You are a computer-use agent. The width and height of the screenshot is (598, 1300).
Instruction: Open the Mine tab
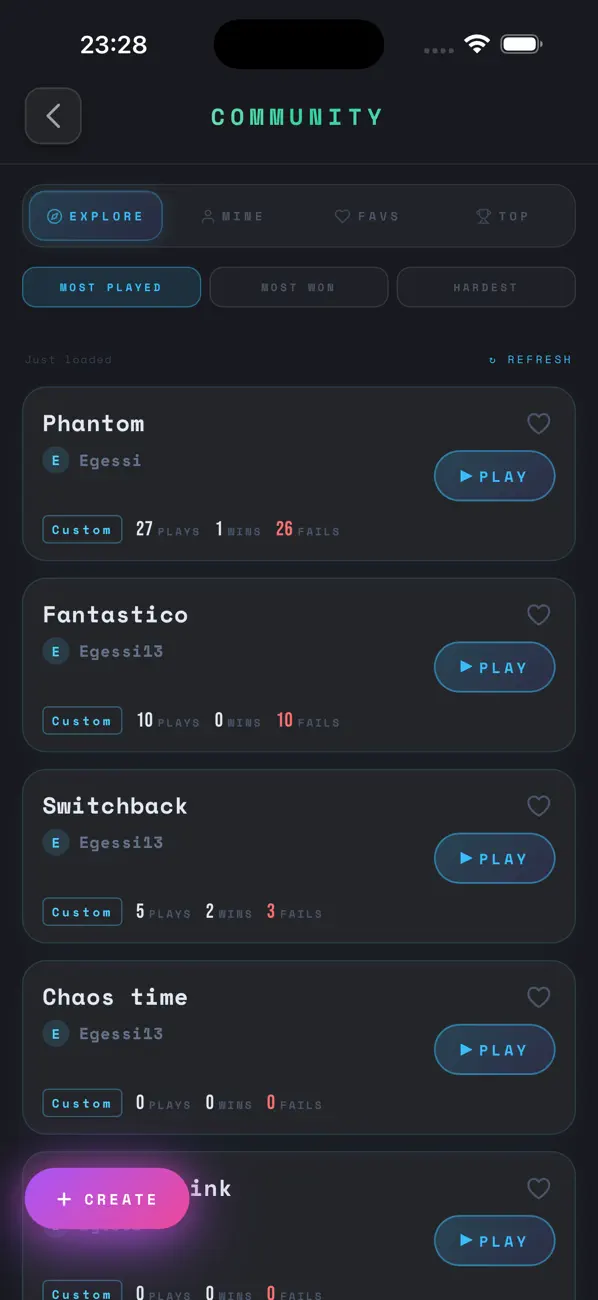tap(232, 216)
